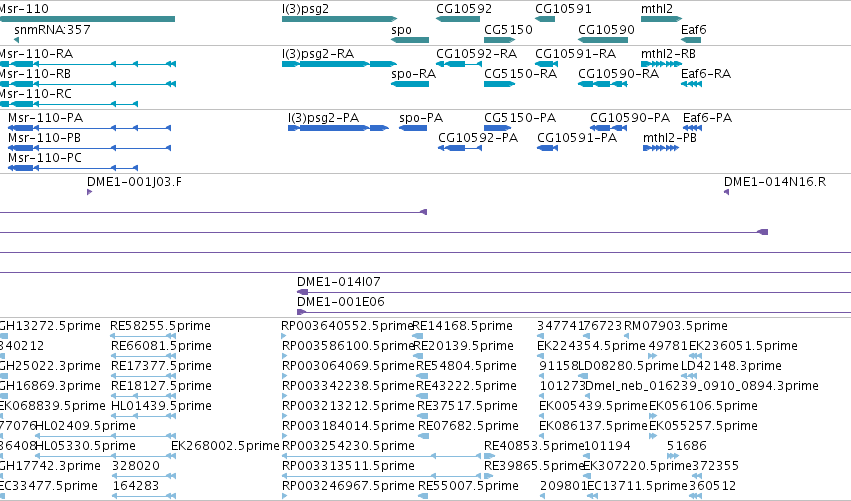The height and width of the screenshot is (501, 851).
Task: Select protein spo-PA
Action: click(421, 118)
